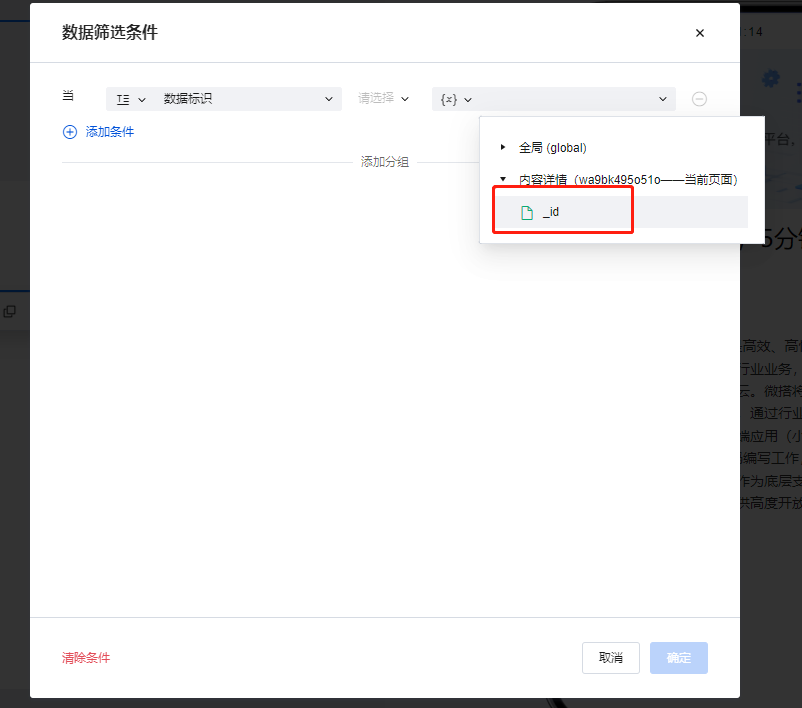Click the {x} variable mode icon
The width and height of the screenshot is (802, 708).
pyautogui.click(x=449, y=99)
